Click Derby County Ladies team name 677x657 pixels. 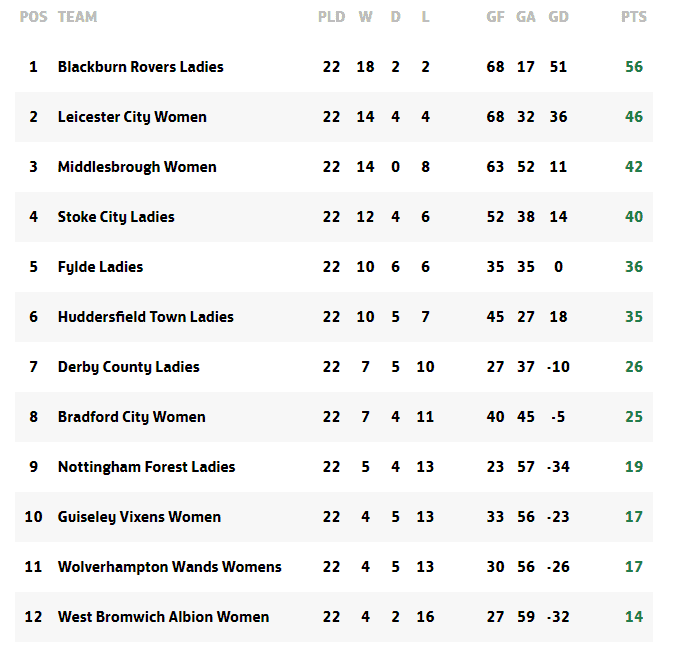128,367
